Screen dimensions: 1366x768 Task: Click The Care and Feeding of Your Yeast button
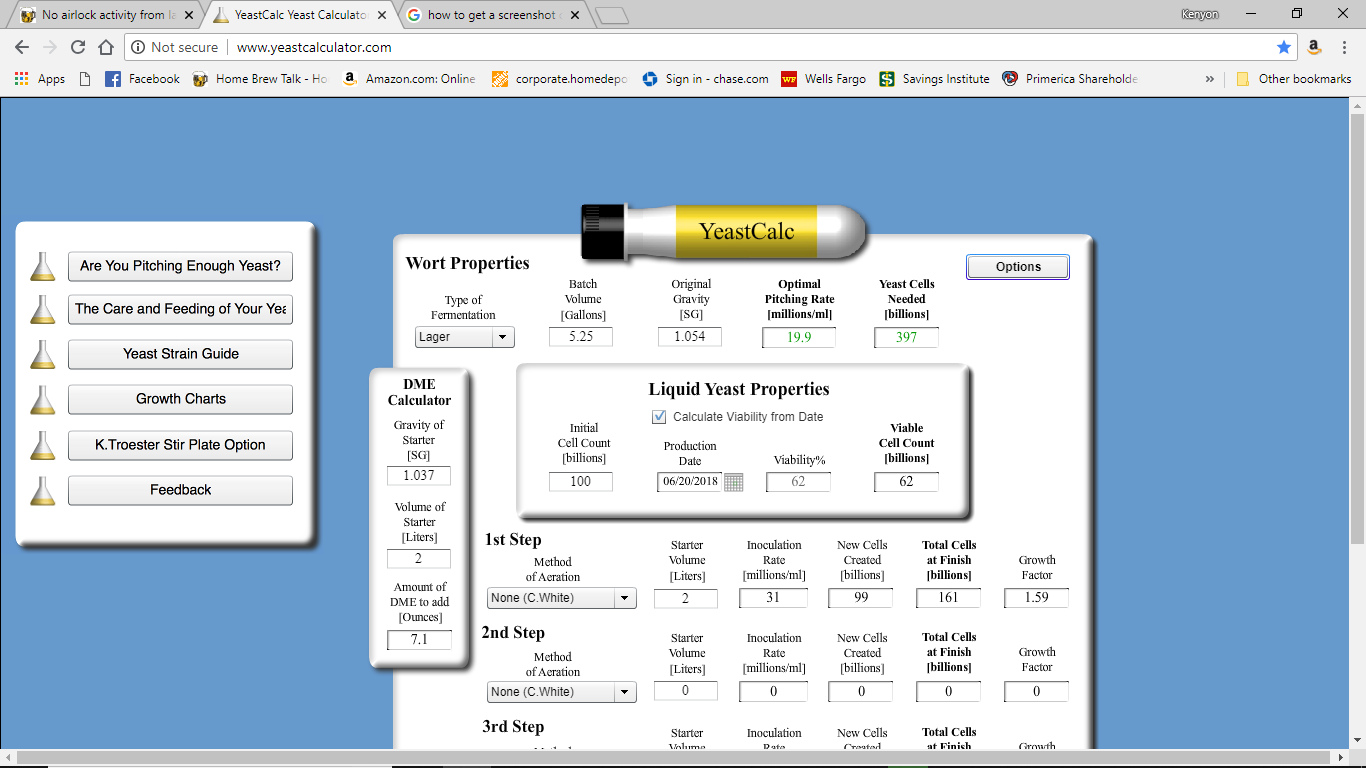[x=180, y=309]
